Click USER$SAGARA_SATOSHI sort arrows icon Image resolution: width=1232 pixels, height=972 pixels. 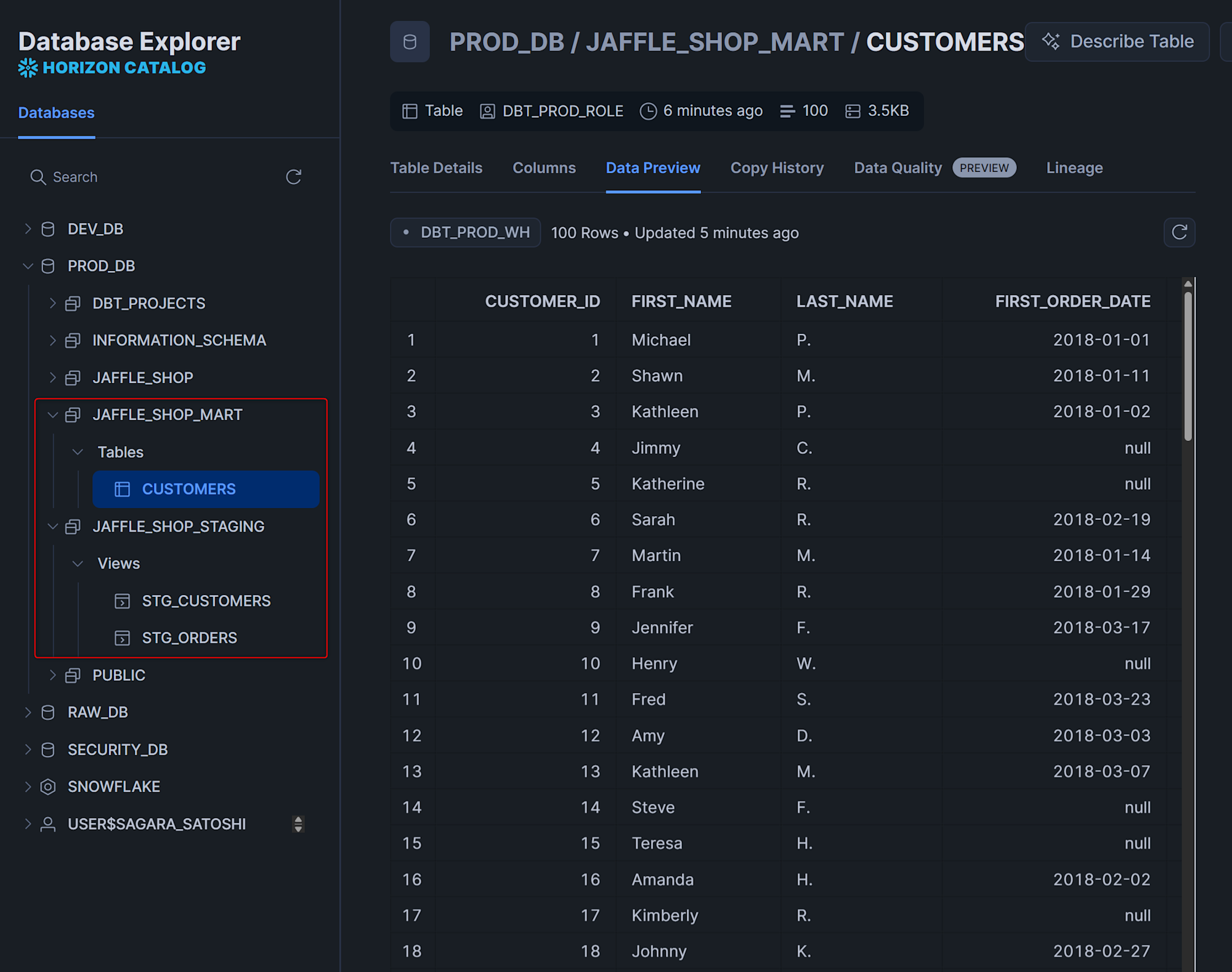tap(298, 824)
